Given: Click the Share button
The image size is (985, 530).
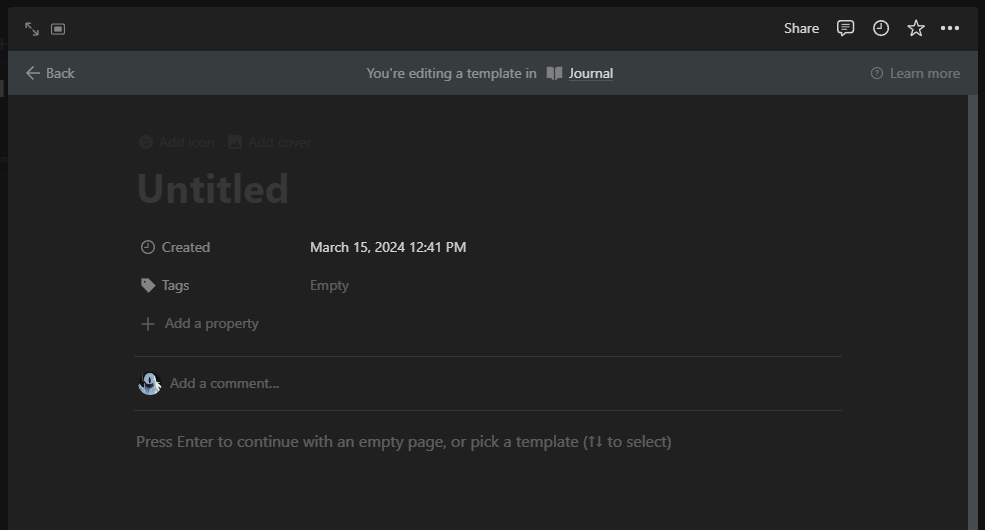Looking at the screenshot, I should tap(801, 28).
